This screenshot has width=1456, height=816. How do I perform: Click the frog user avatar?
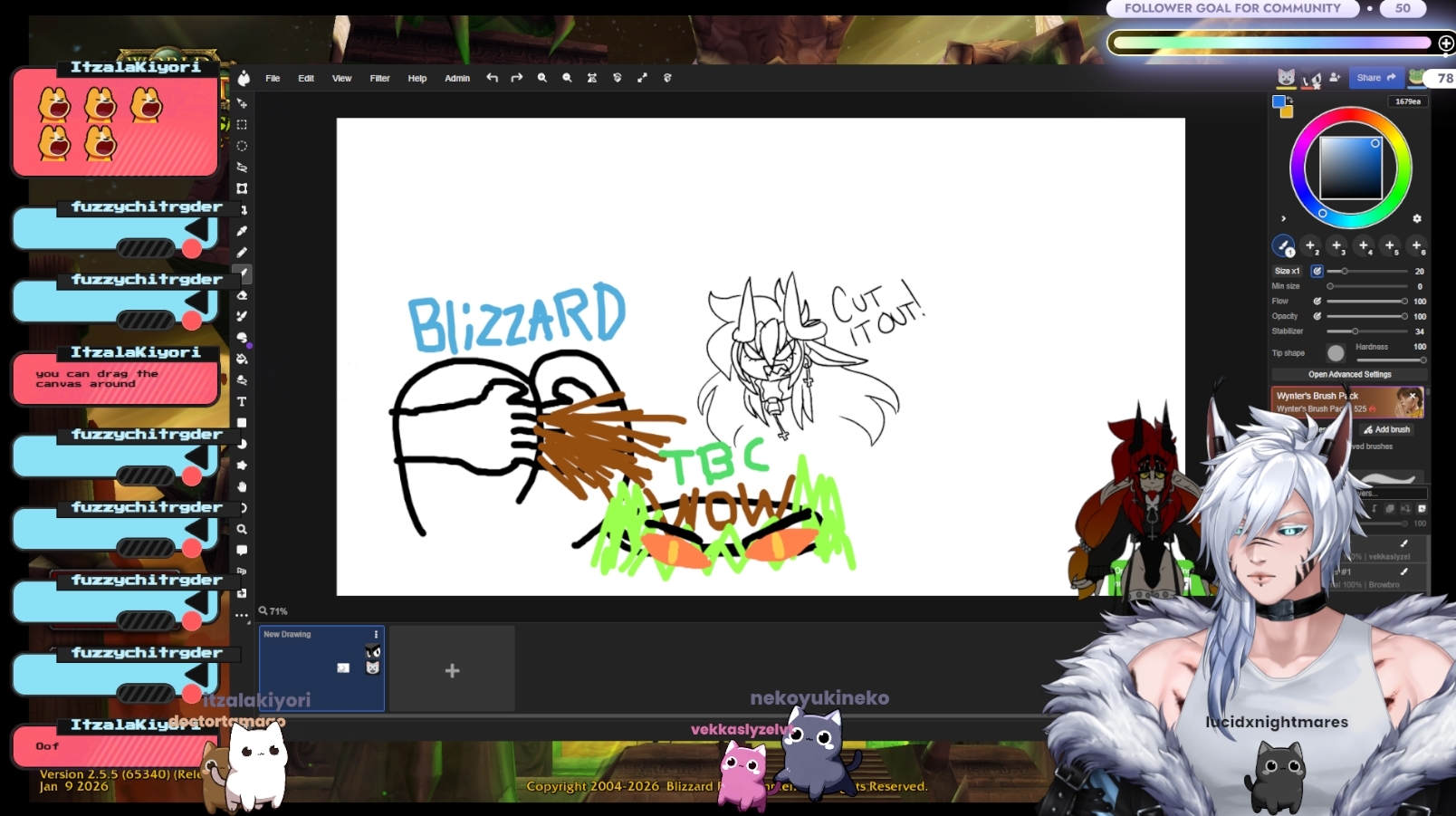(1416, 78)
